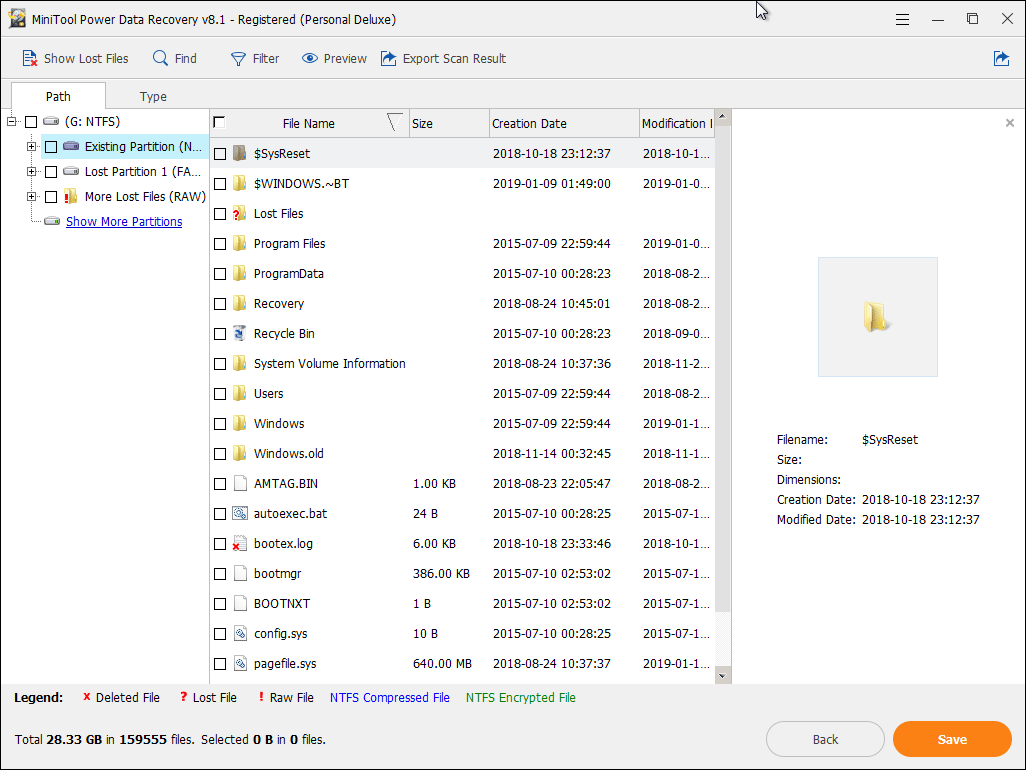Expand the Lost Partition 1 node
This screenshot has height=770, width=1026.
click(x=31, y=171)
